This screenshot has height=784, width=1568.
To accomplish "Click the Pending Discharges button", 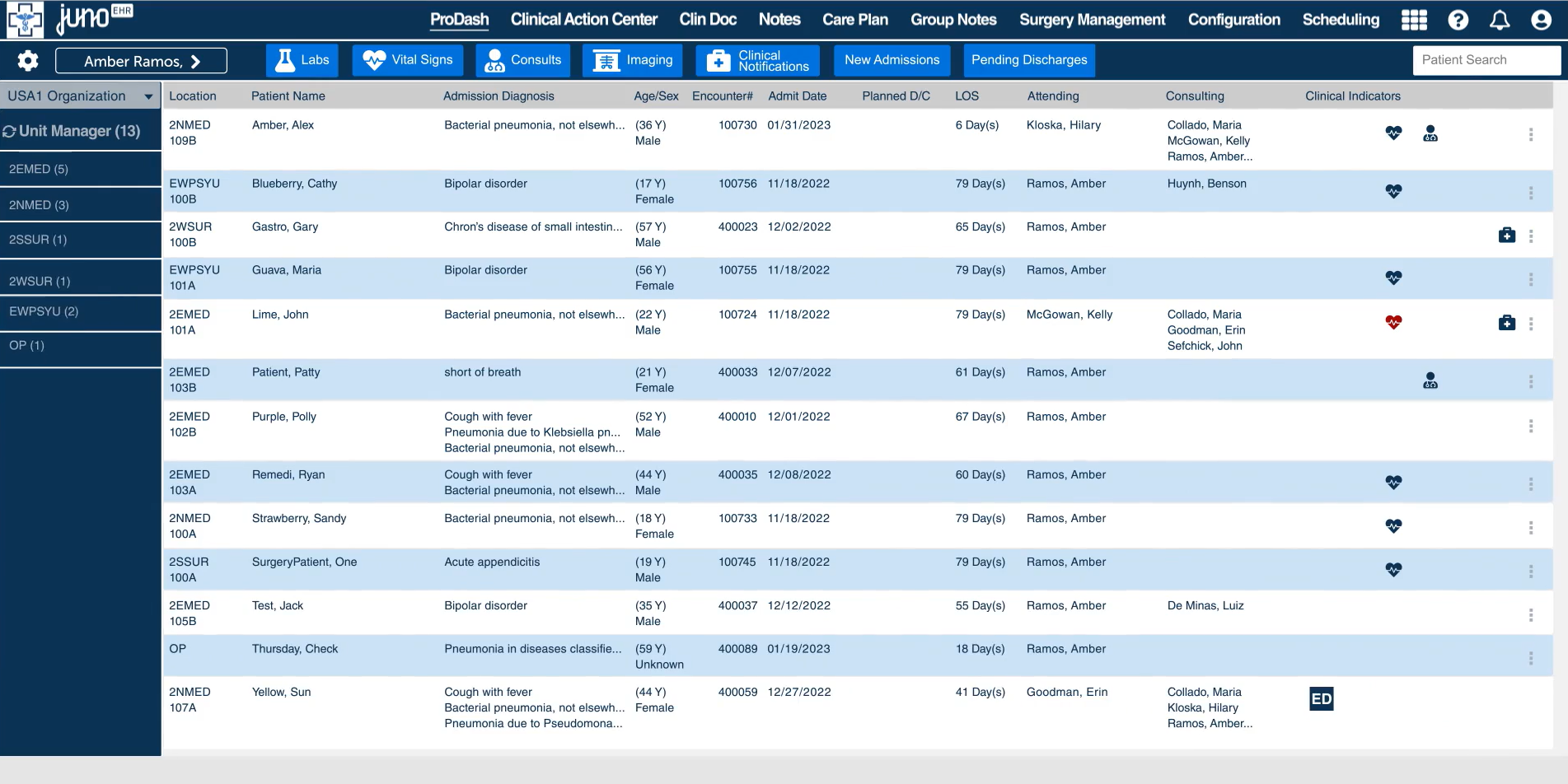I will 1028,59.
